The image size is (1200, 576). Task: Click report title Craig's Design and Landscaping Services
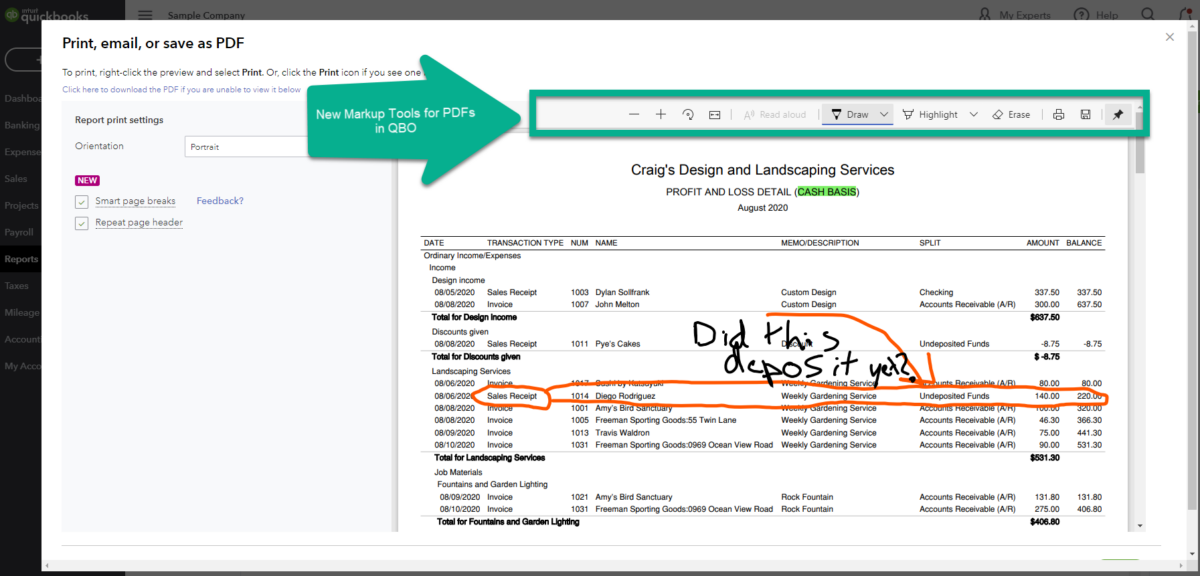[763, 170]
